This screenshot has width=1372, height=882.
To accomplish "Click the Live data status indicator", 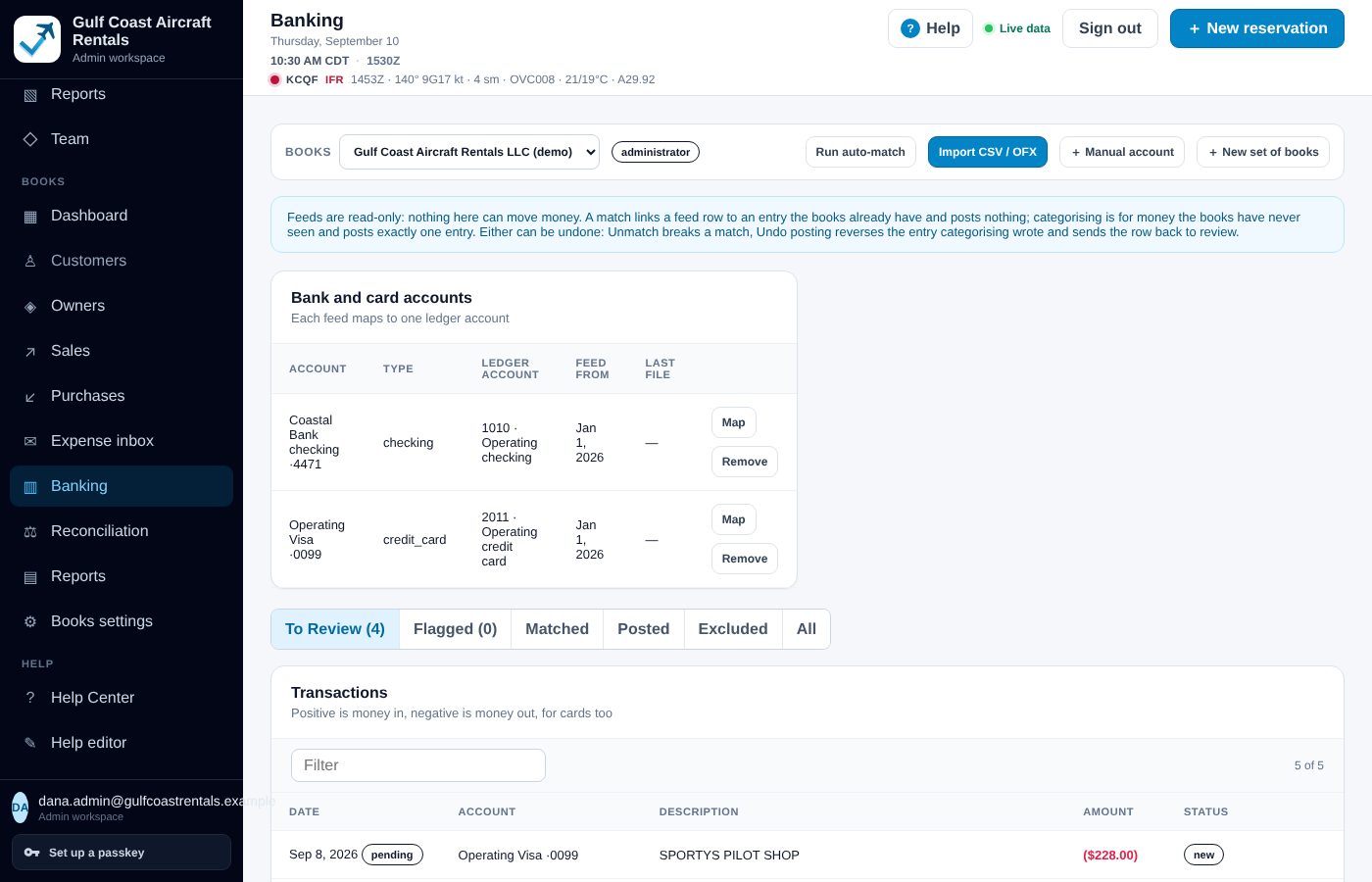I will pos(1016,28).
